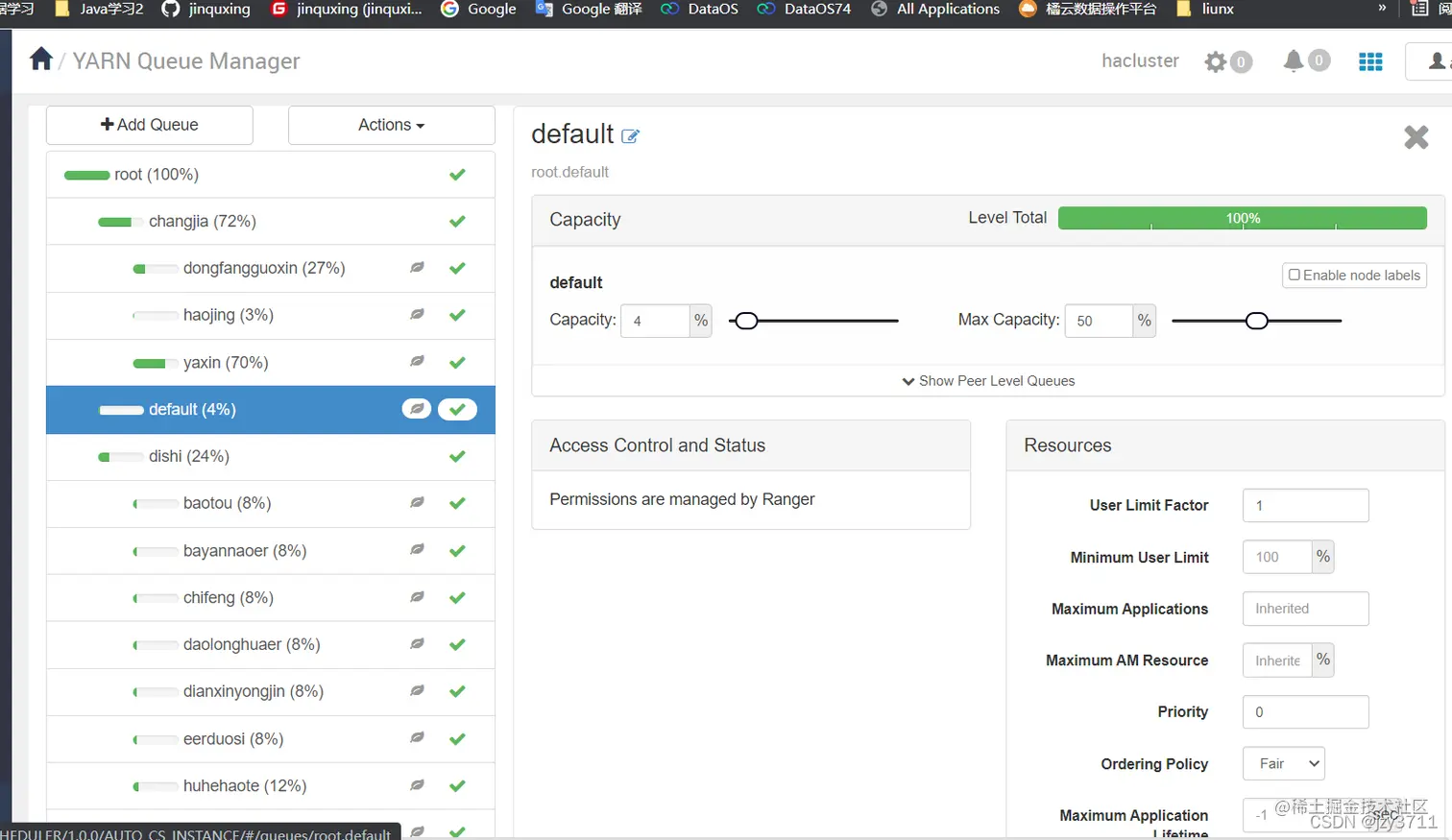Click the leaf icon in the eerduosi row
The width and height of the screenshot is (1452, 840).
pos(417,738)
